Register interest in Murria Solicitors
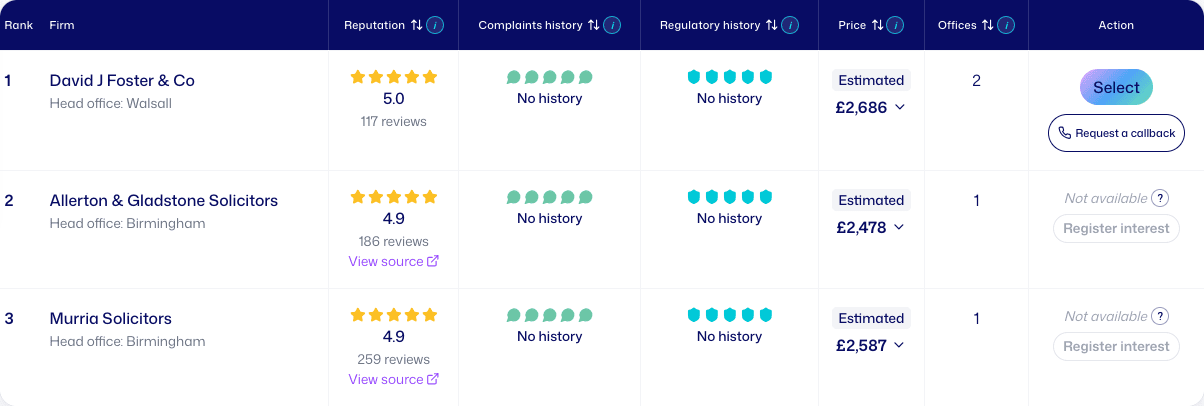 pyautogui.click(x=1116, y=346)
